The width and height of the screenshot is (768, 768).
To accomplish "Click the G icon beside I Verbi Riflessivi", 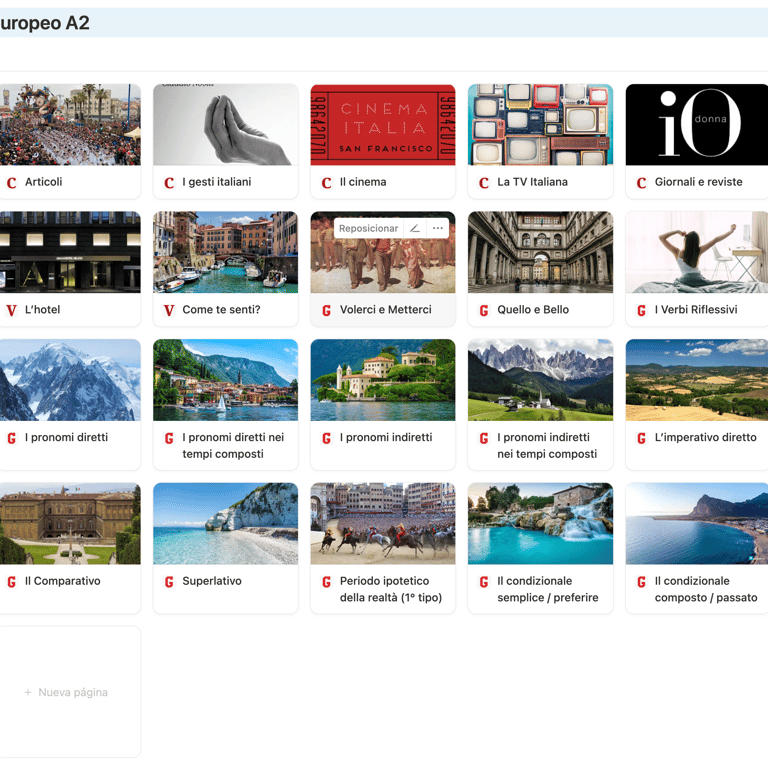I will [641, 310].
